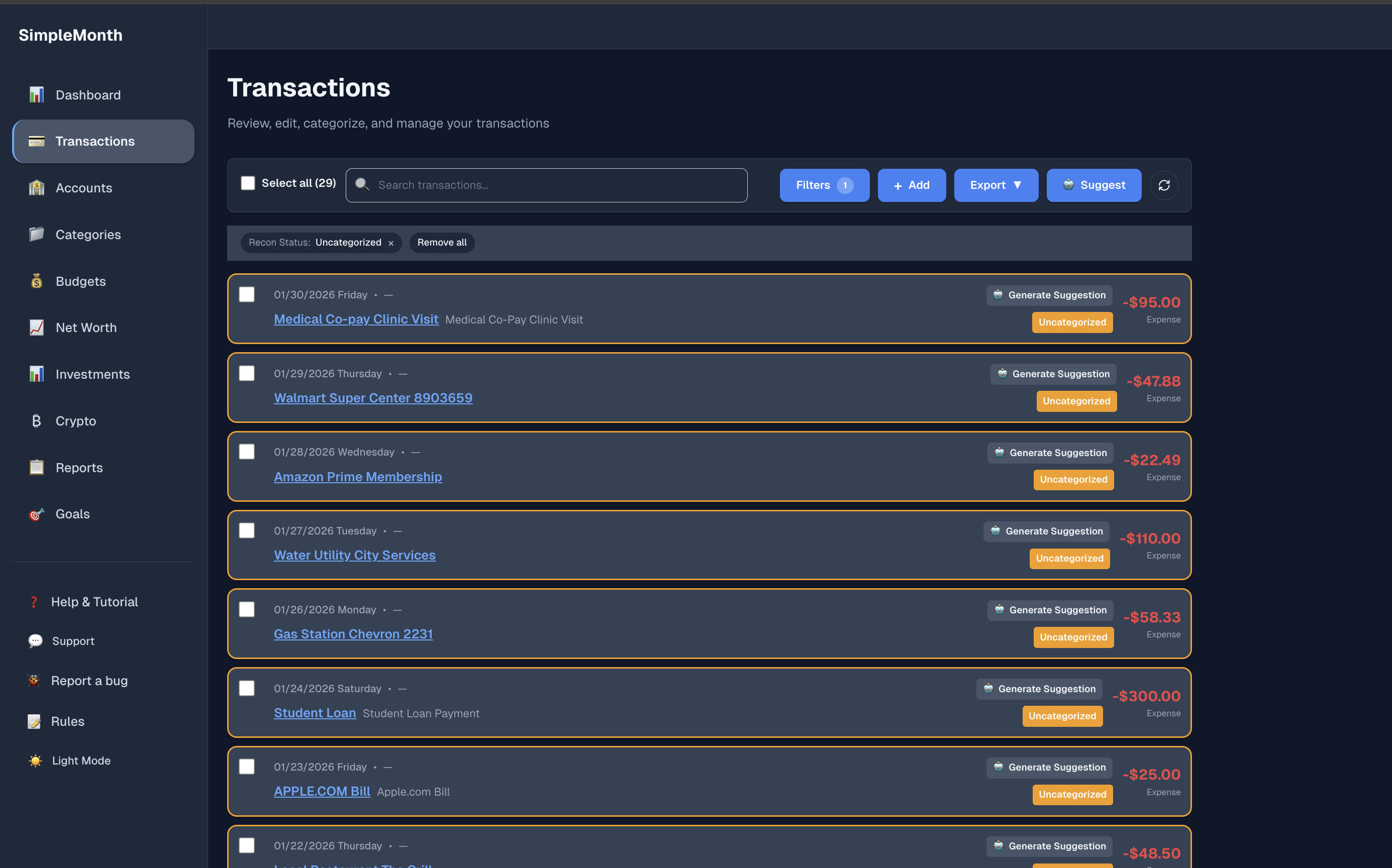Screen dimensions: 1392x868
Task: Click the Light Mode sun icon
Action: tap(35, 761)
